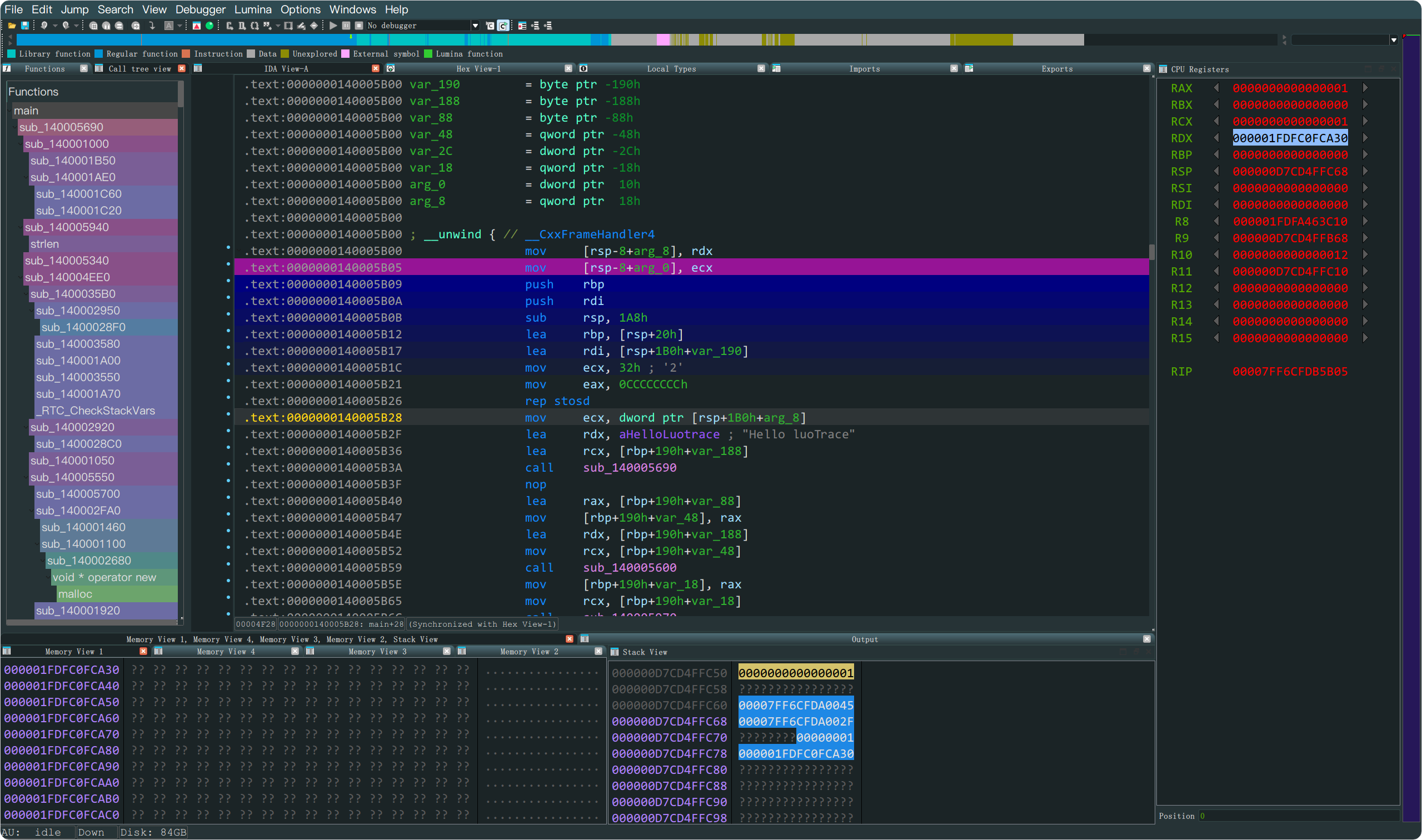Click sub_140005600 call target link
Viewport: 1422px width, 840px height.
click(x=630, y=567)
